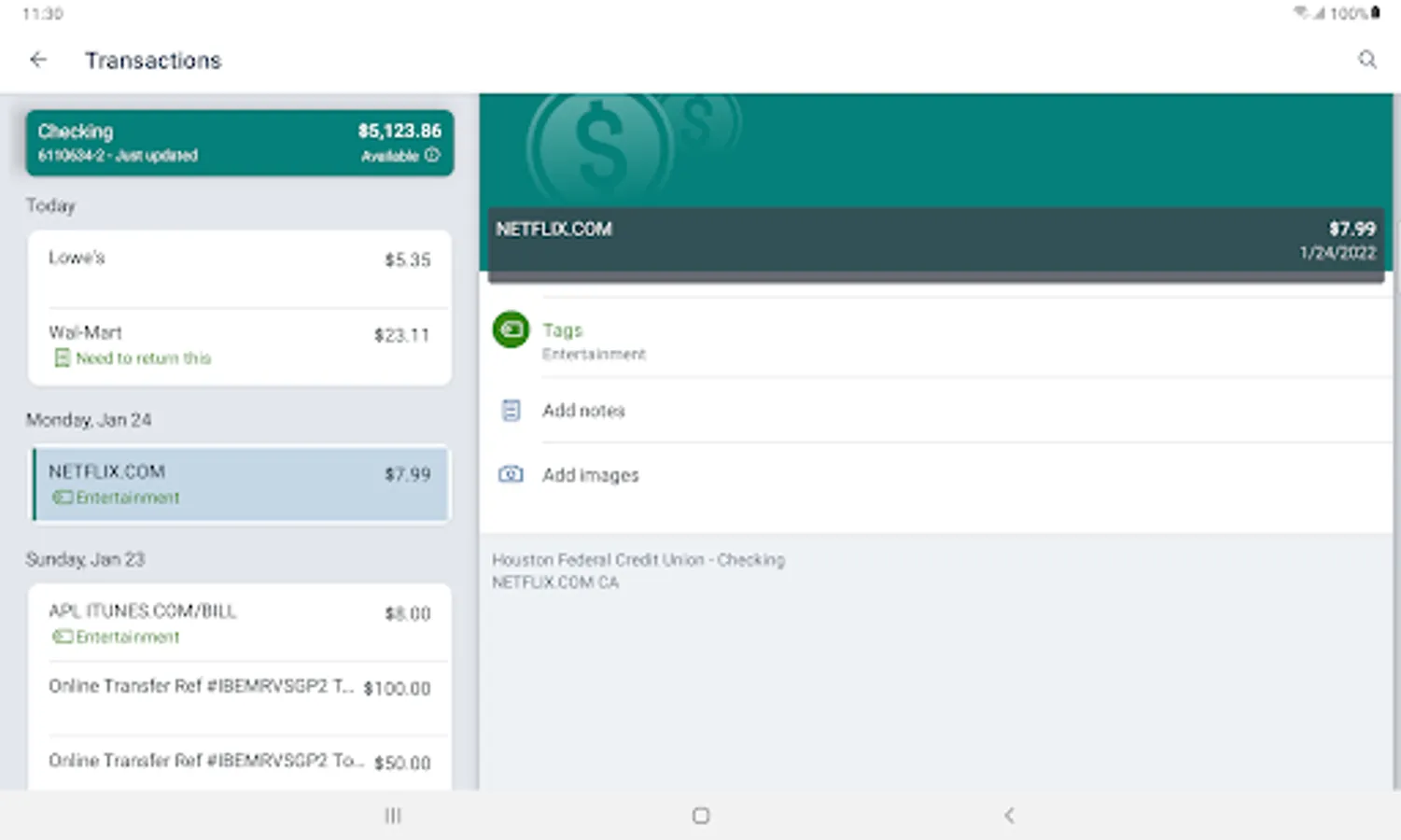The height and width of the screenshot is (840, 1401).
Task: Select NETFLIX.COM $7.99 transaction row
Action: coord(240,483)
